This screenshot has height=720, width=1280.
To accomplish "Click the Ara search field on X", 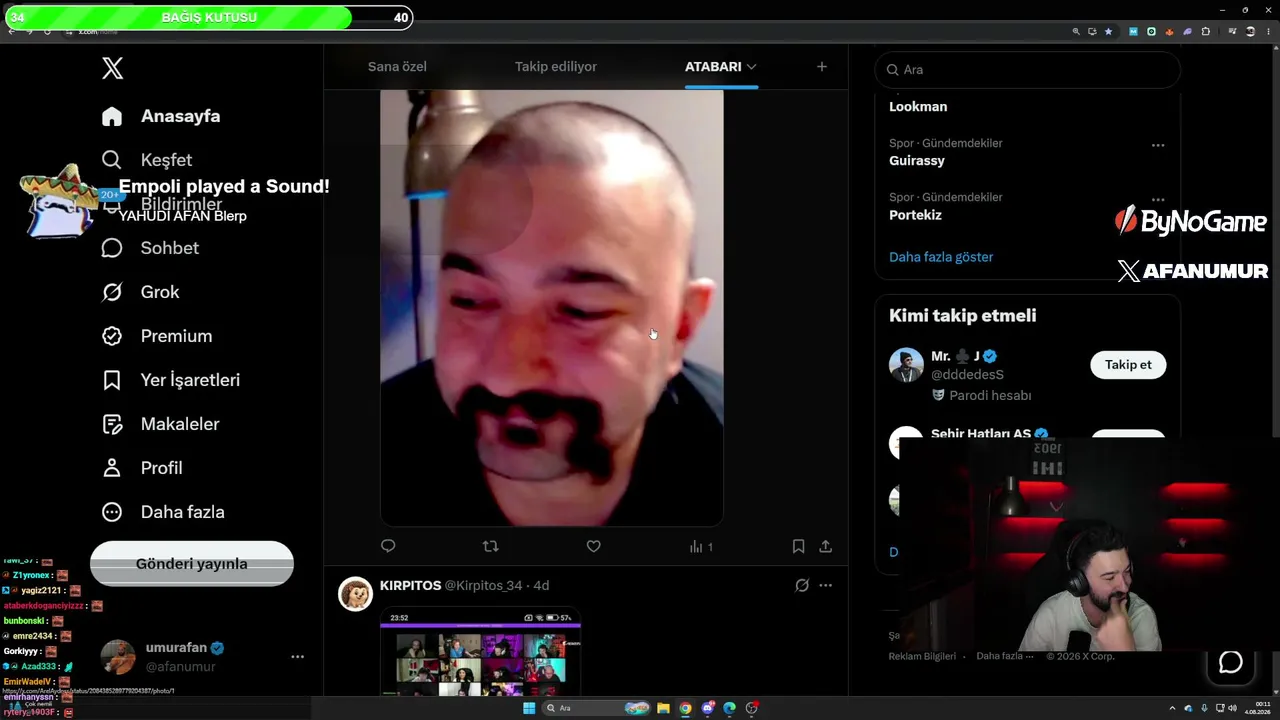I will click(1028, 70).
